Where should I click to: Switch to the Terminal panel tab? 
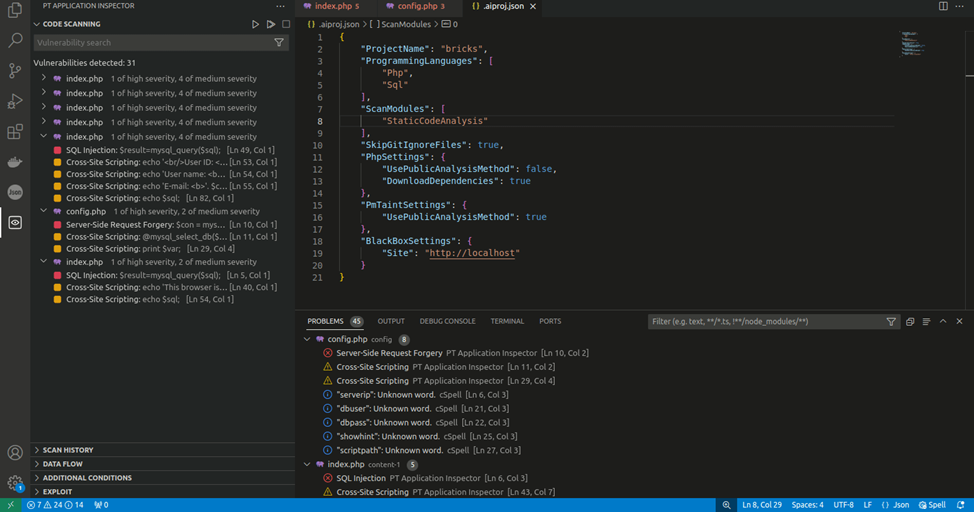coord(507,322)
